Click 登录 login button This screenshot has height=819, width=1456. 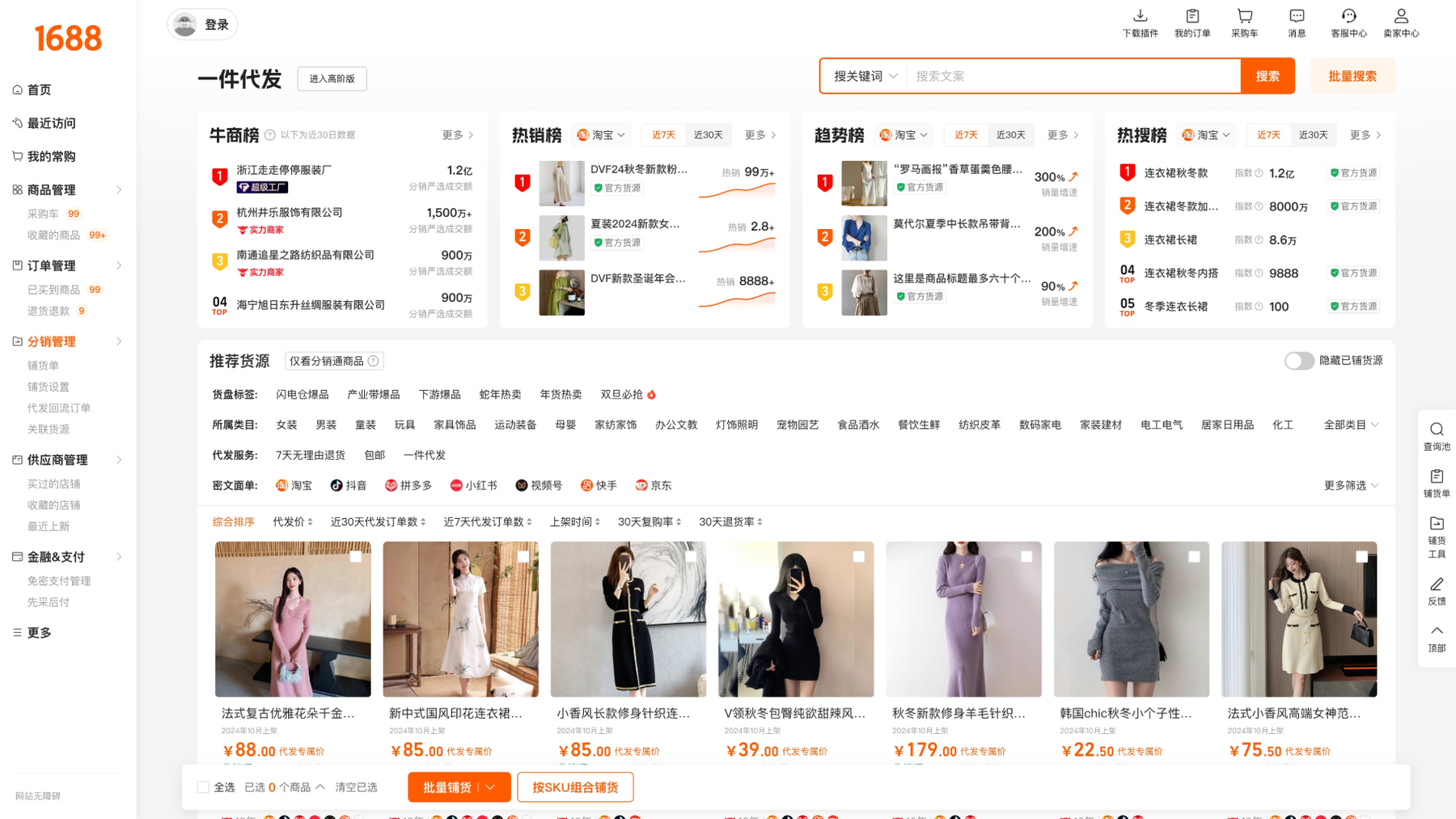(x=202, y=25)
